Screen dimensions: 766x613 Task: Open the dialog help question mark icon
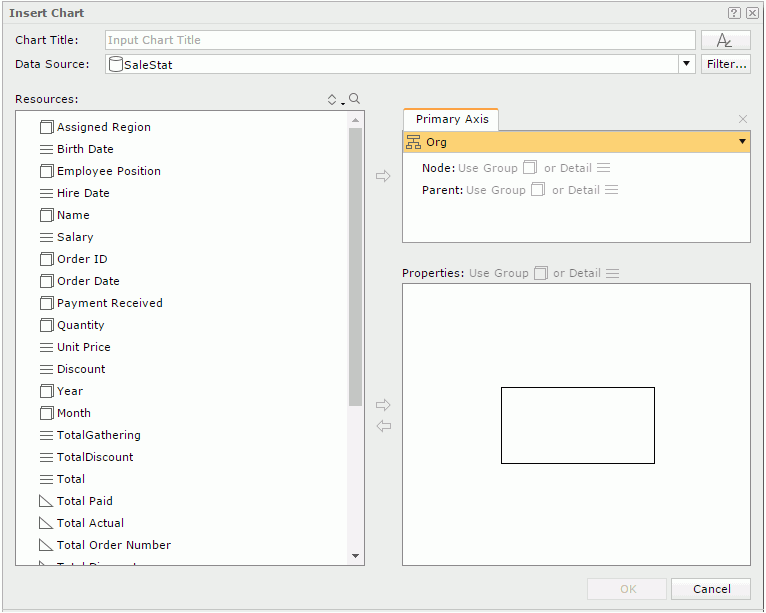click(734, 13)
